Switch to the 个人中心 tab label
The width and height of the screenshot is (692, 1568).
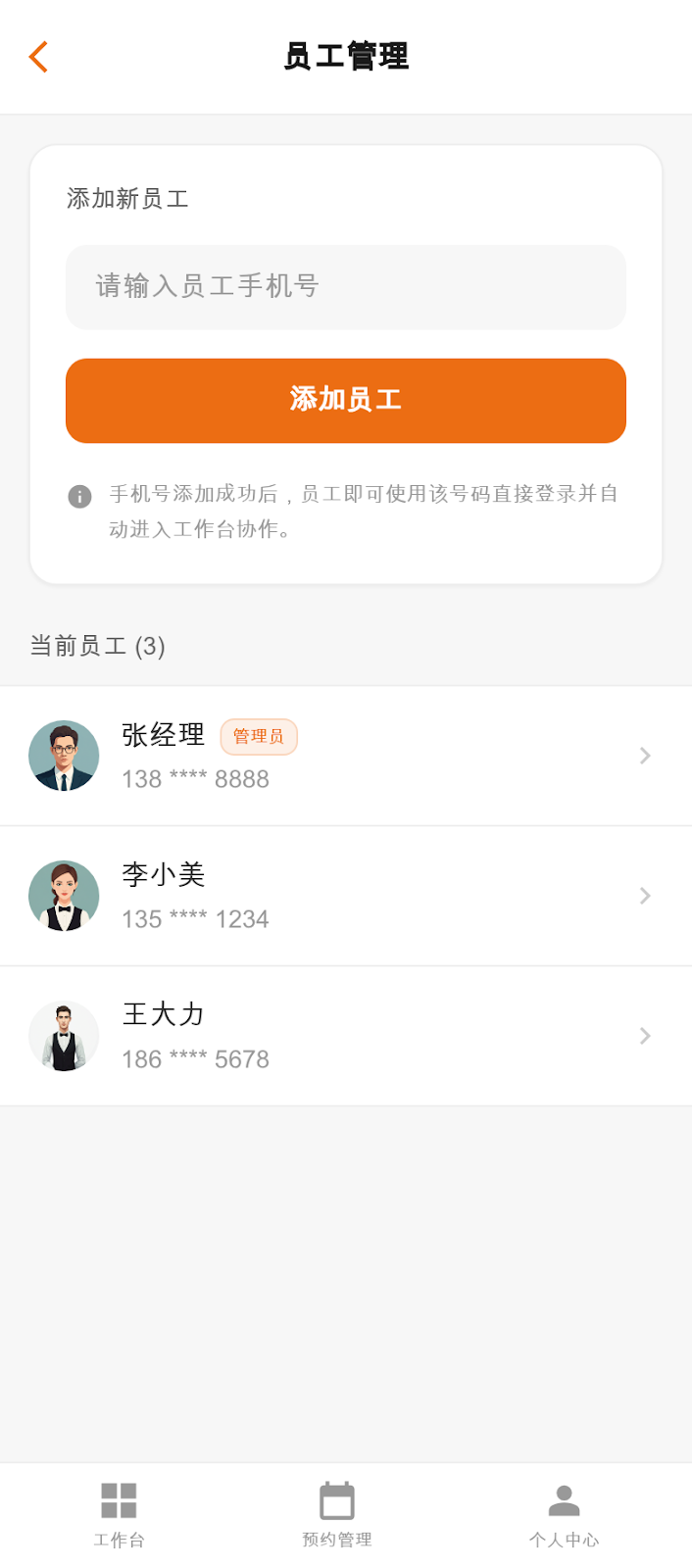tap(564, 1540)
